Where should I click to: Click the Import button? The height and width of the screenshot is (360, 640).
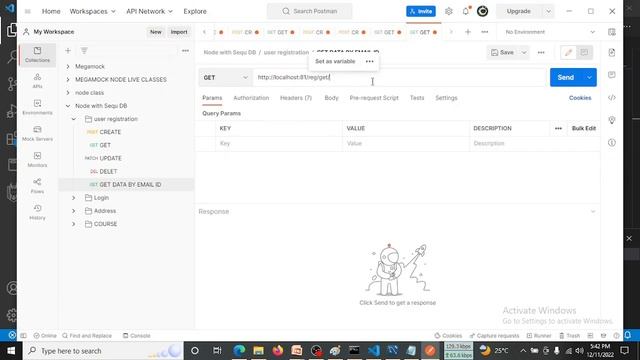179,32
